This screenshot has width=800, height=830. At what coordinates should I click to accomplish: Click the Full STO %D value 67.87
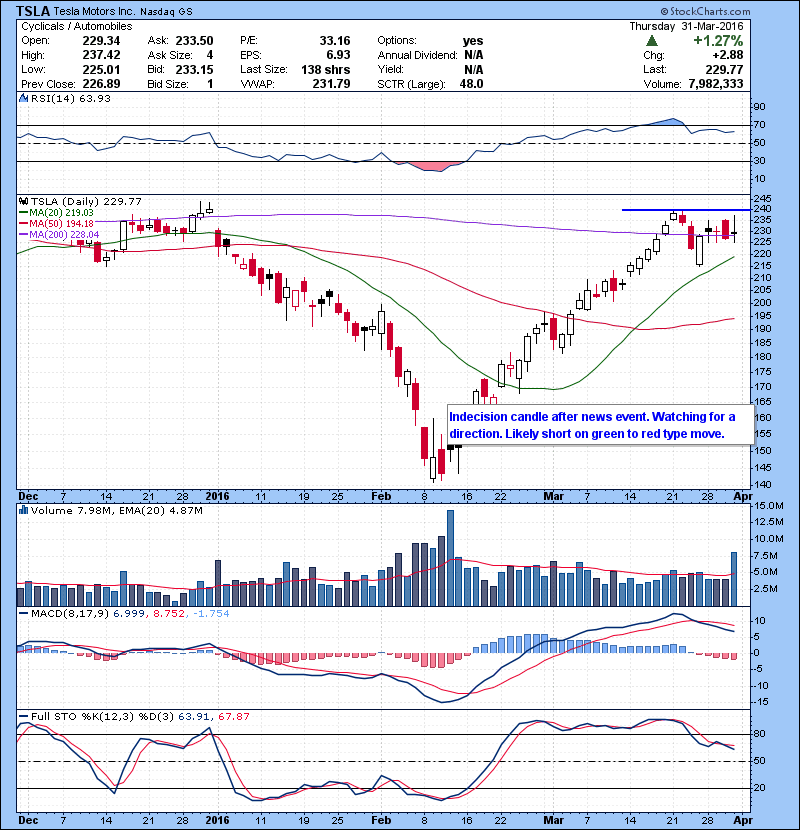(234, 717)
